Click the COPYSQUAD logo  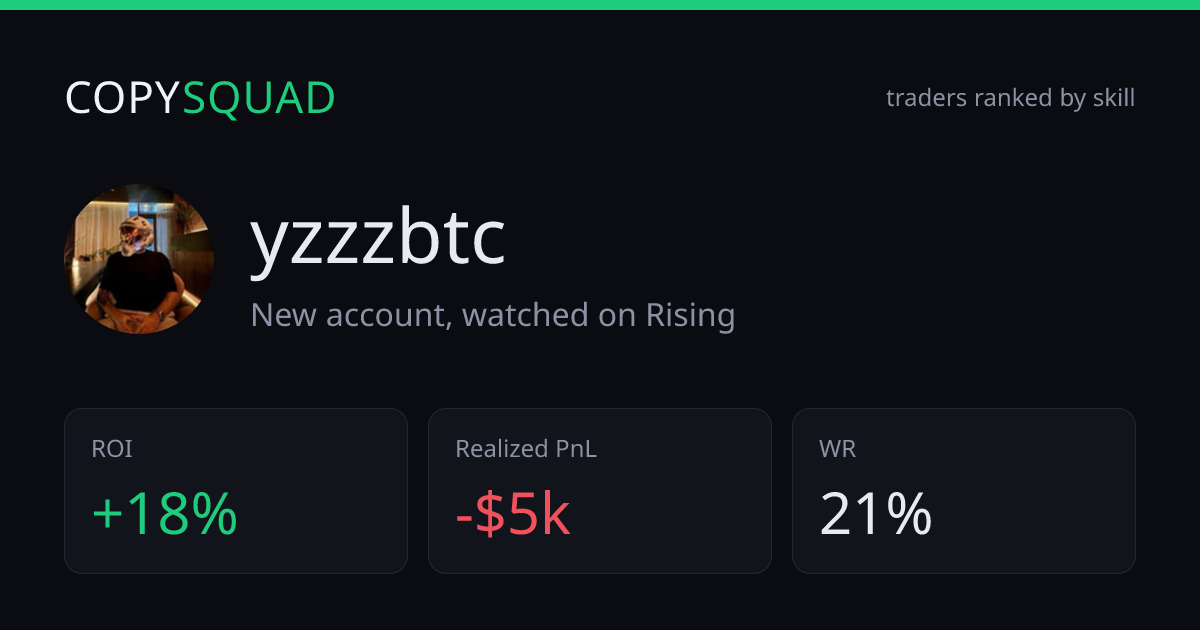(x=200, y=98)
